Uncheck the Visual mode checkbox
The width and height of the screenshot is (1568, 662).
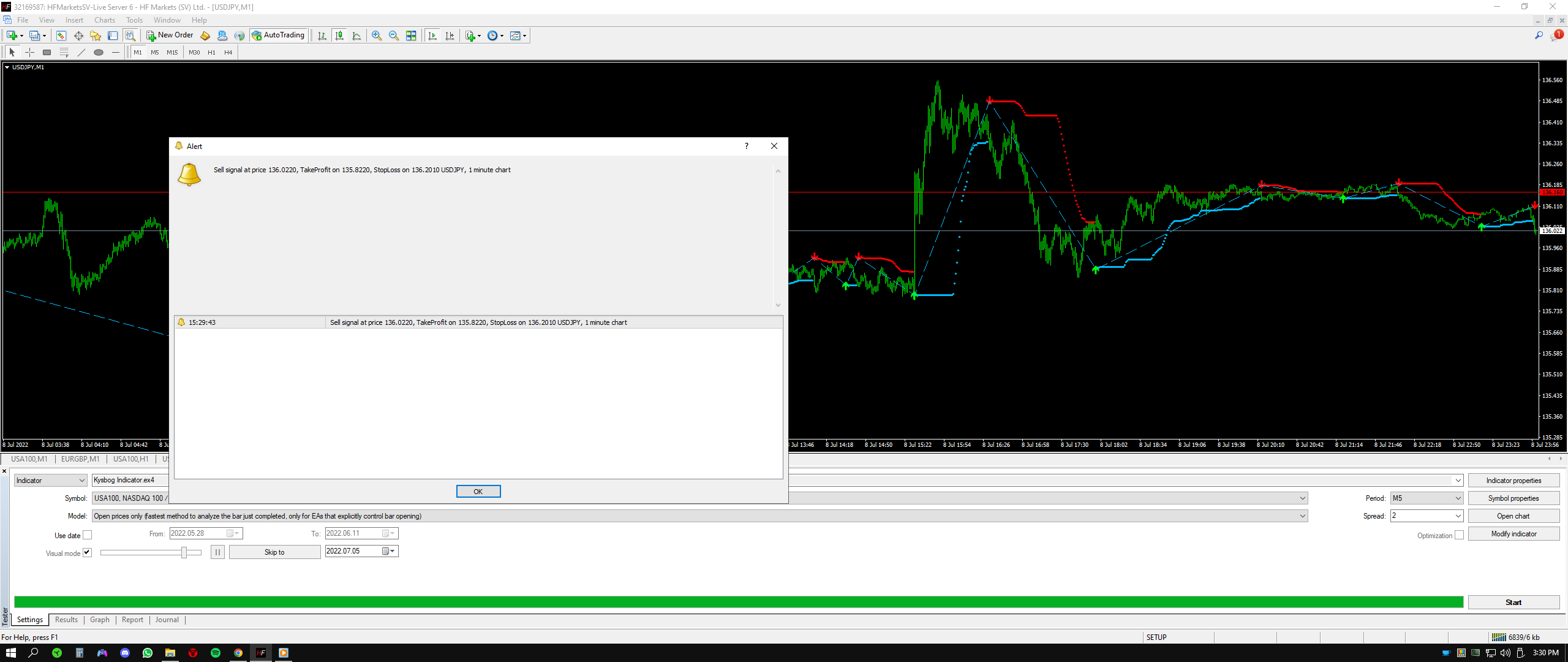(x=88, y=553)
